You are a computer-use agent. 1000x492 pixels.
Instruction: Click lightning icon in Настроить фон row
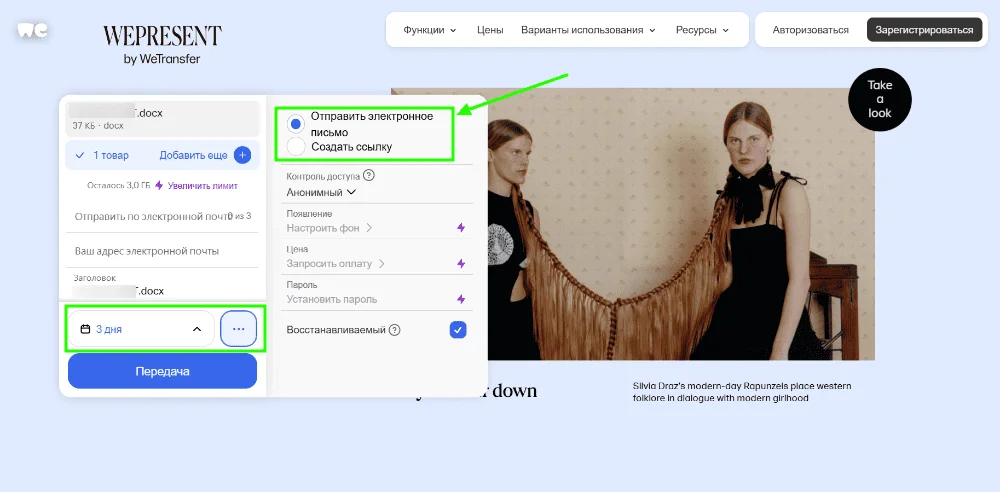tap(461, 228)
